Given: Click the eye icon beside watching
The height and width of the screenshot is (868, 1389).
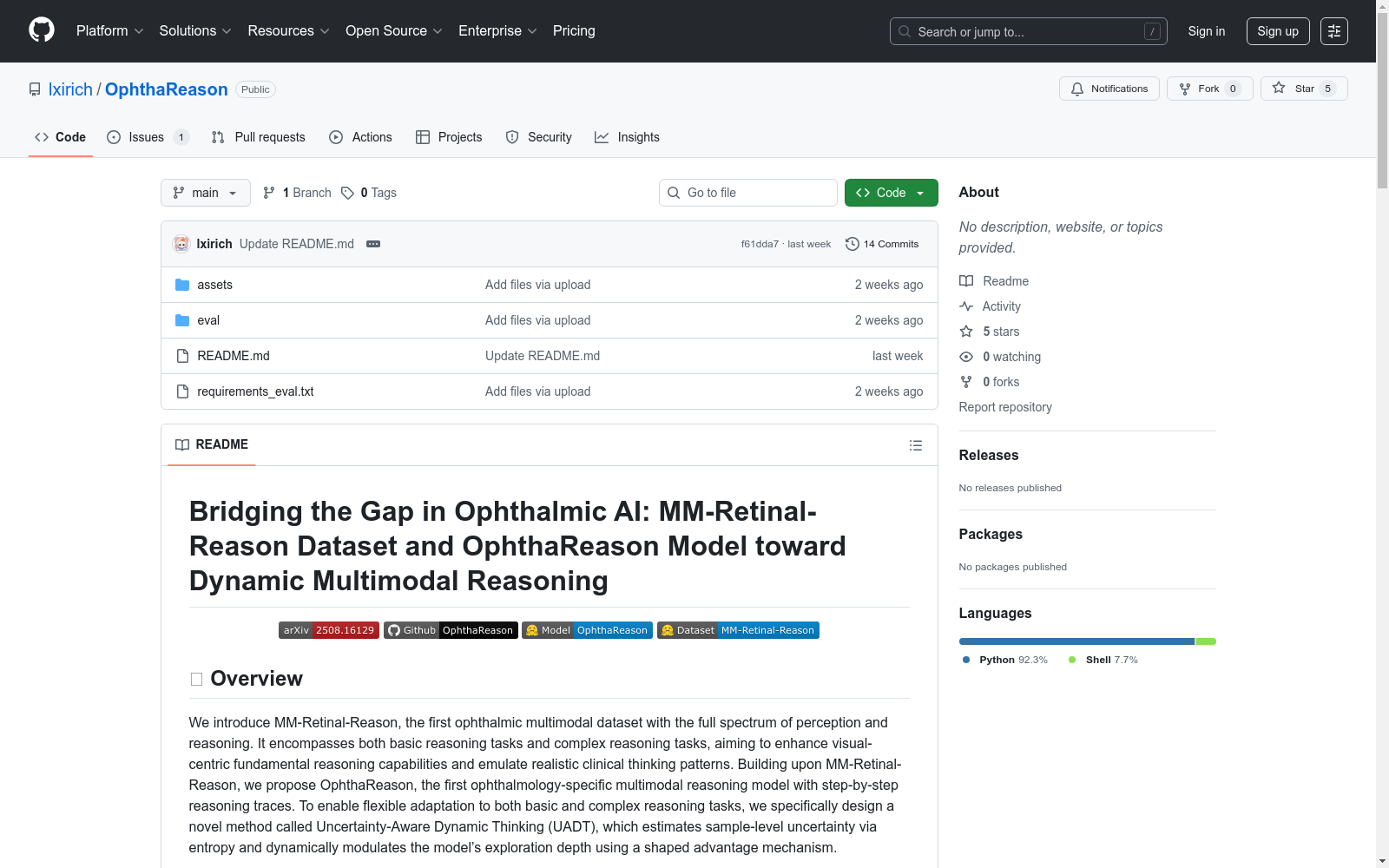Looking at the screenshot, I should click(x=966, y=357).
